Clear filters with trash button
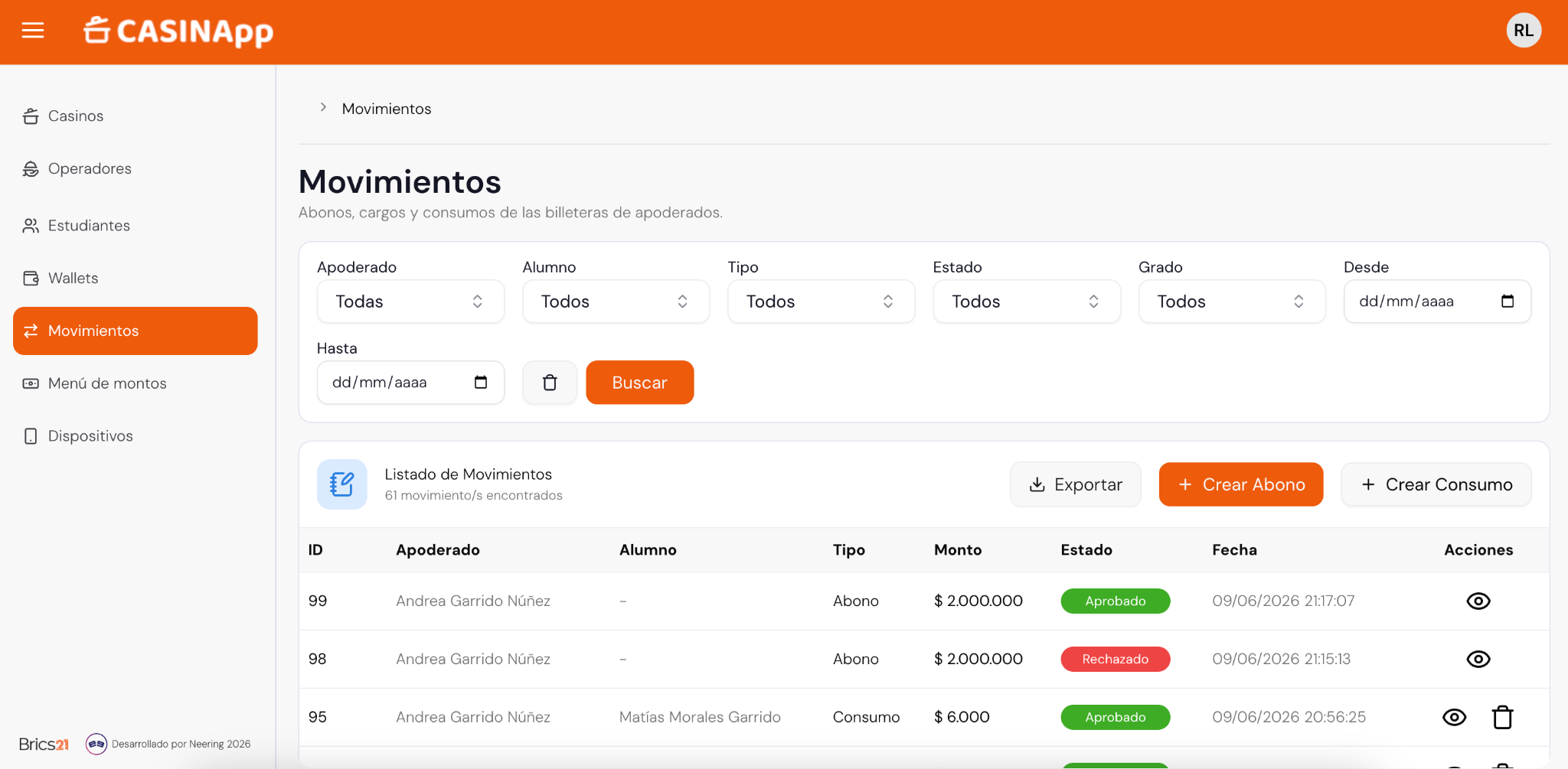 (x=550, y=383)
